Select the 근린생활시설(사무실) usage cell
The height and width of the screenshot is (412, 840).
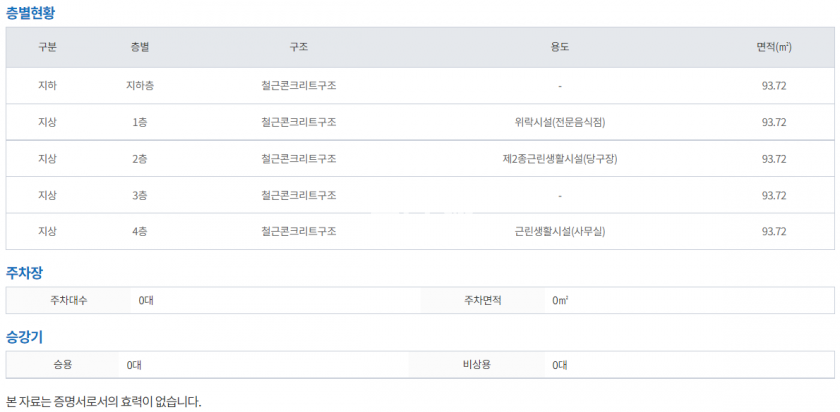click(x=559, y=231)
